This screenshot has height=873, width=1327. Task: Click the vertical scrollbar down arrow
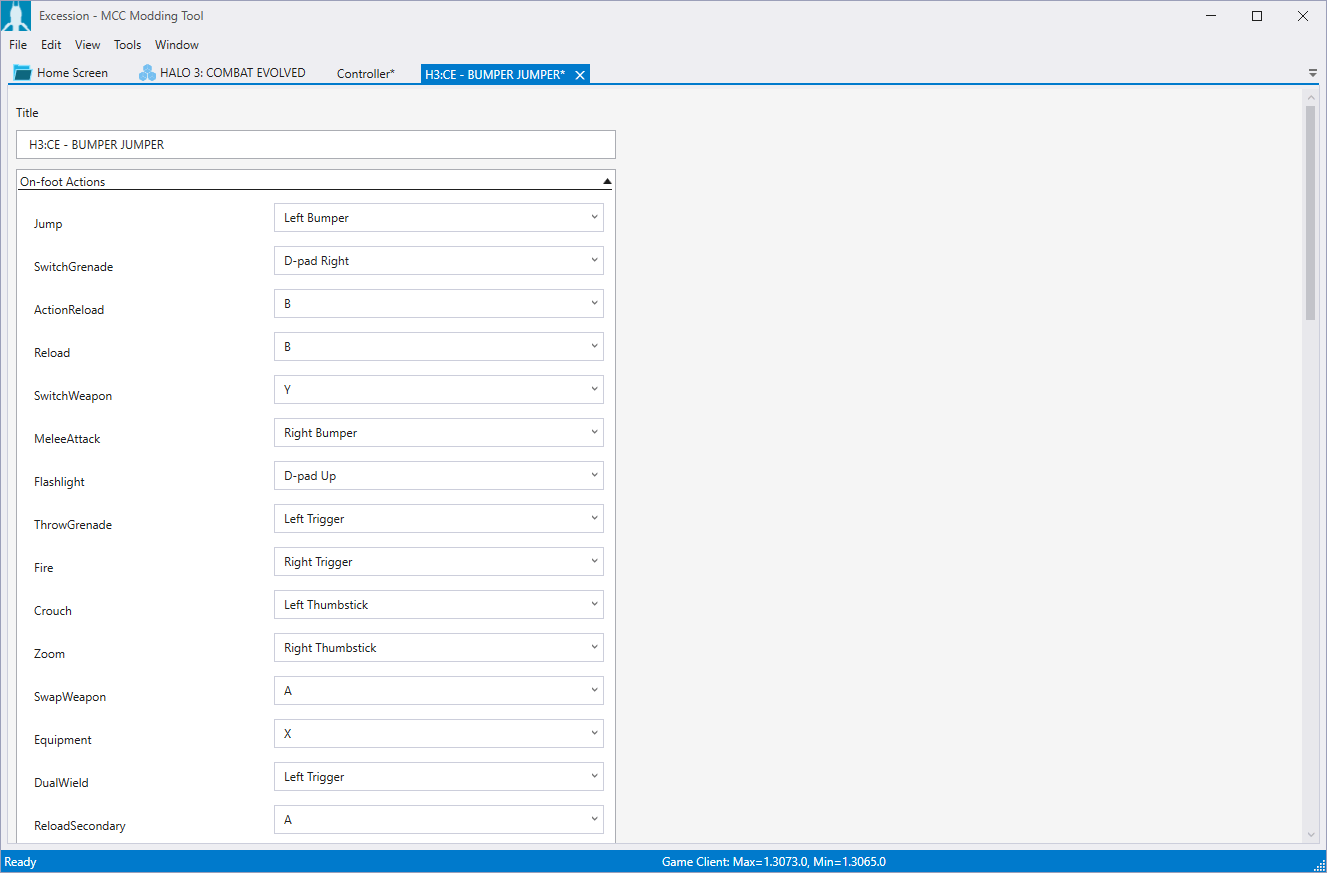tap(1310, 835)
